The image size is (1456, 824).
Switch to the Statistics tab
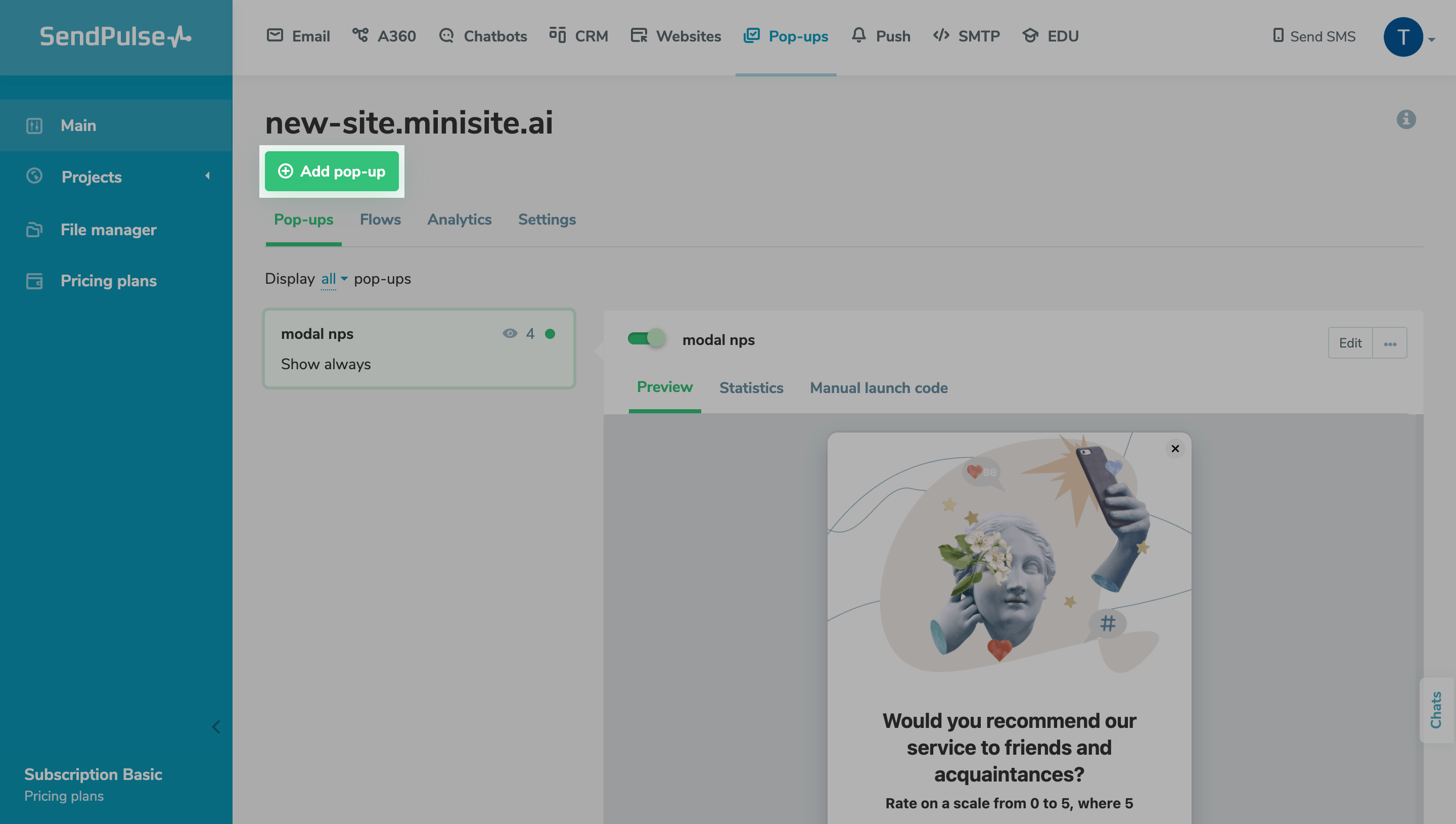tap(751, 387)
